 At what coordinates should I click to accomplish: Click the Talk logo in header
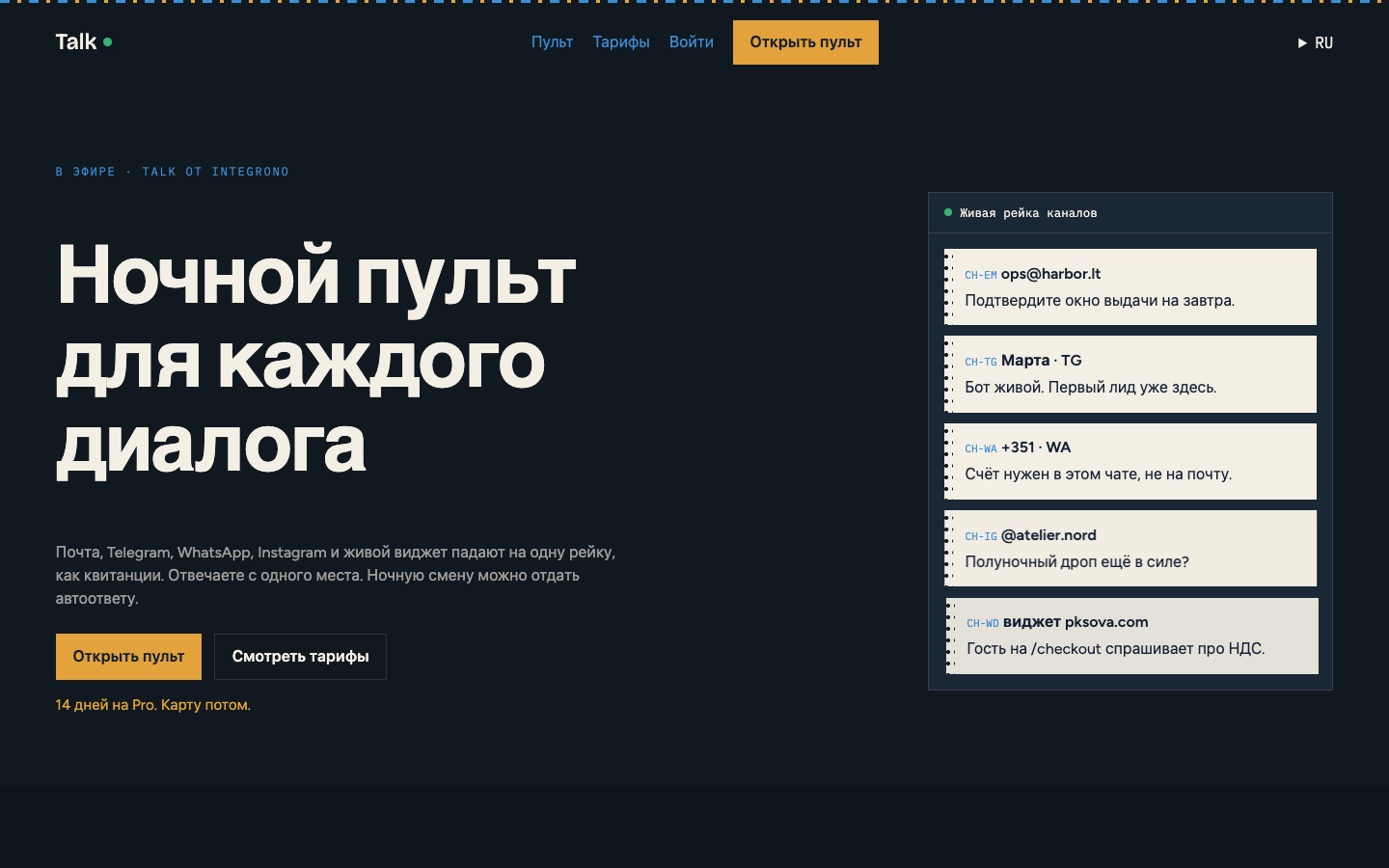pyautogui.click(x=83, y=41)
